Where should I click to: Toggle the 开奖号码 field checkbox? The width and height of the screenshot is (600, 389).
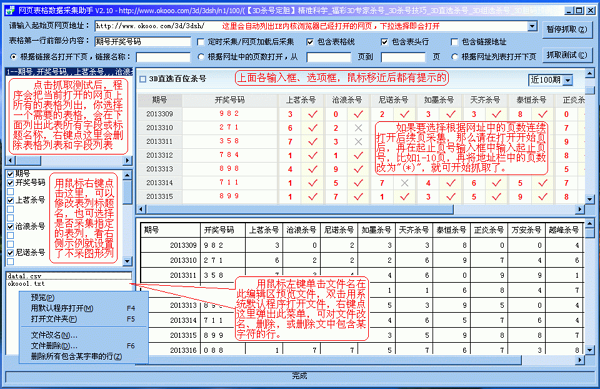tap(11, 183)
